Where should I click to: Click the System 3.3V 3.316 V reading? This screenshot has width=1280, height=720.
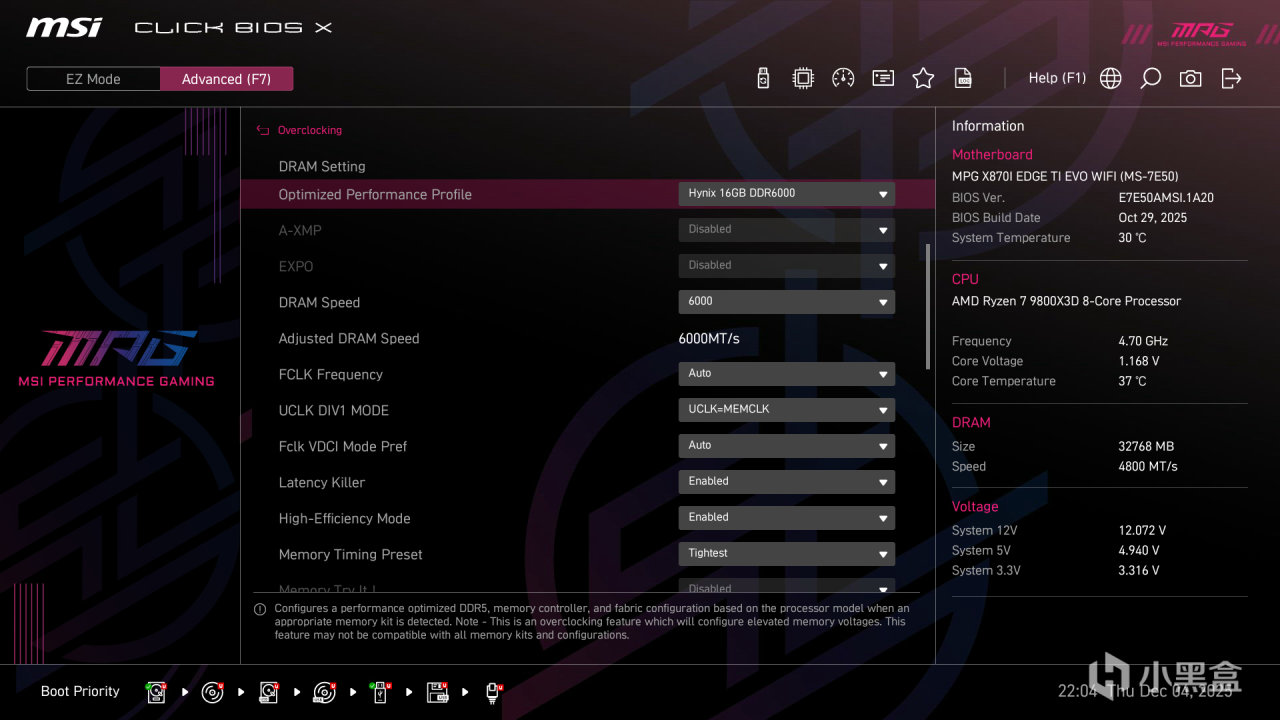[1139, 570]
